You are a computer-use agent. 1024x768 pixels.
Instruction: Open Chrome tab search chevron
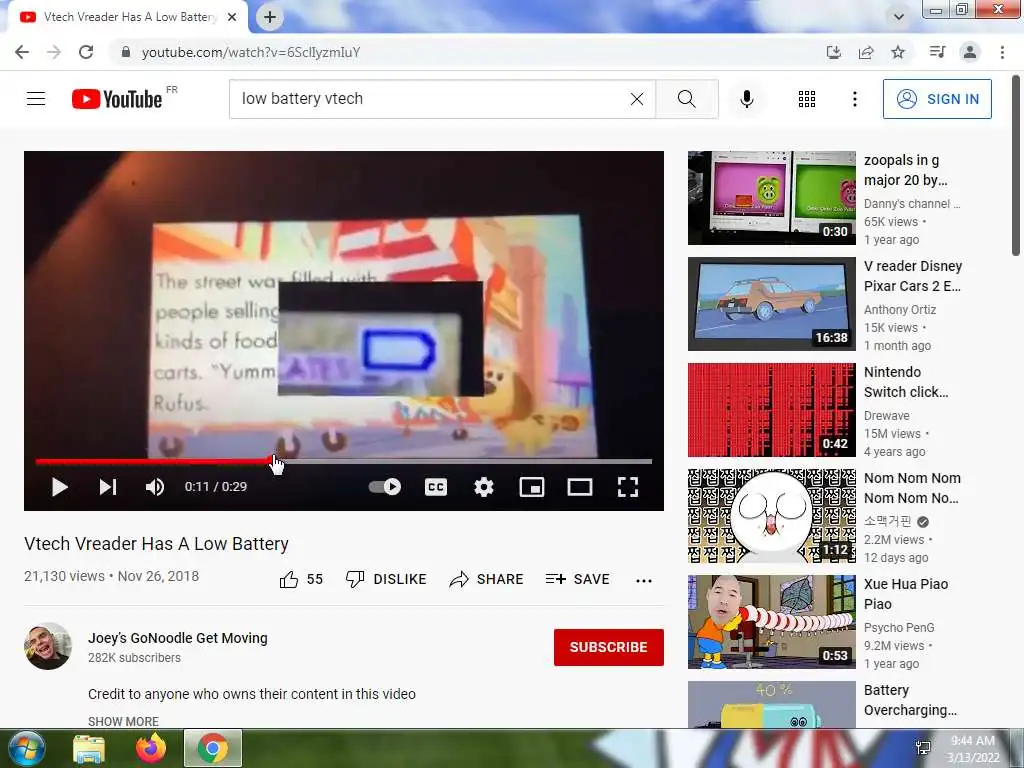899,17
